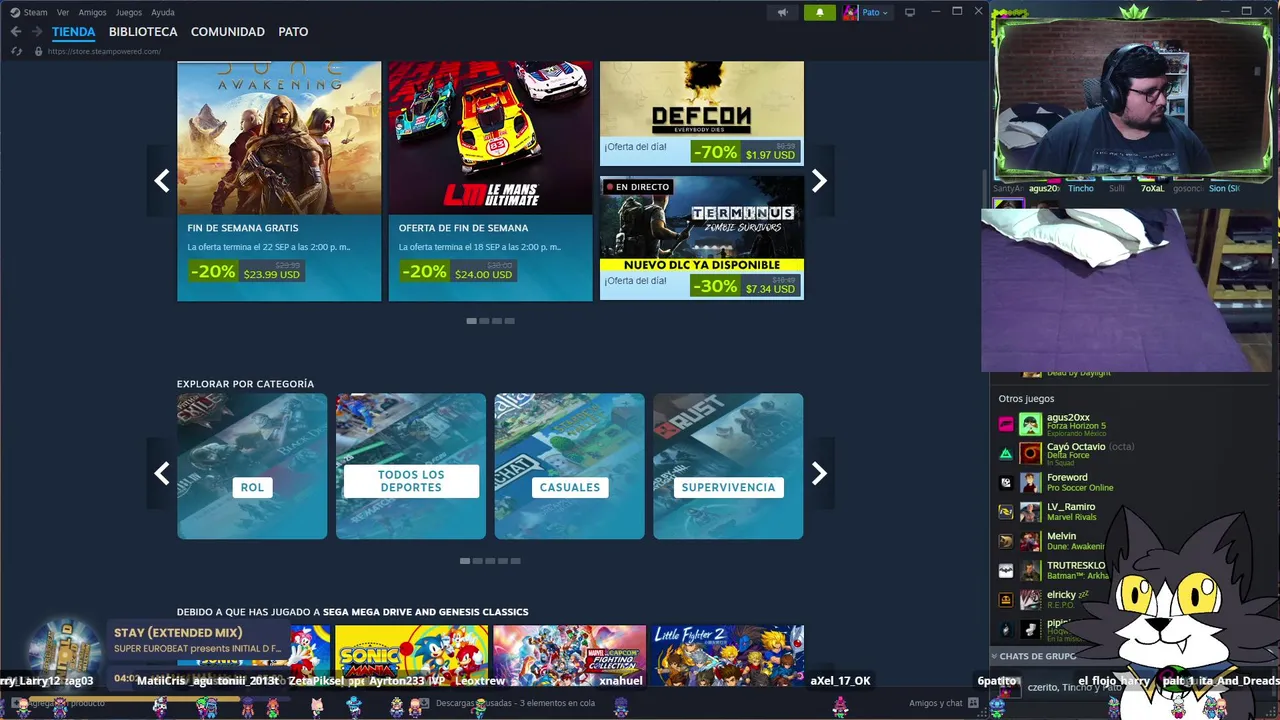Open the Dune Awakening free weekend card

pos(279,180)
